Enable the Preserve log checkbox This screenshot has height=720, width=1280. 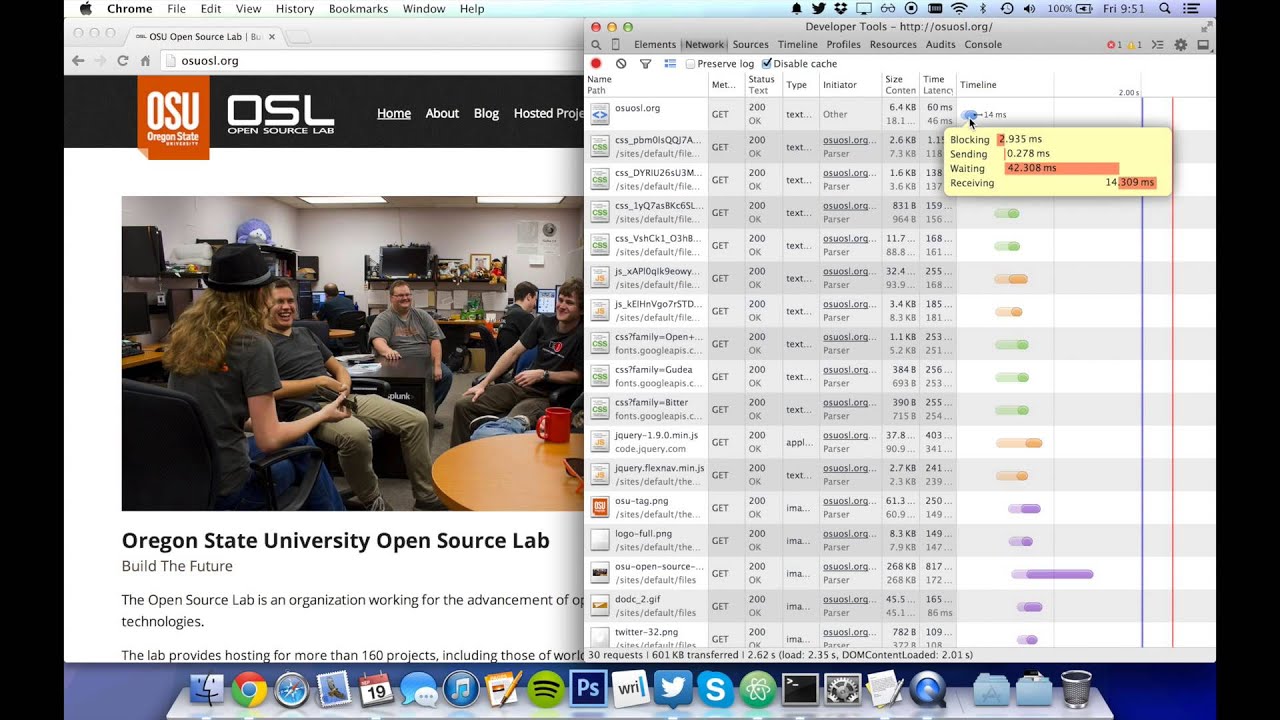[x=690, y=64]
